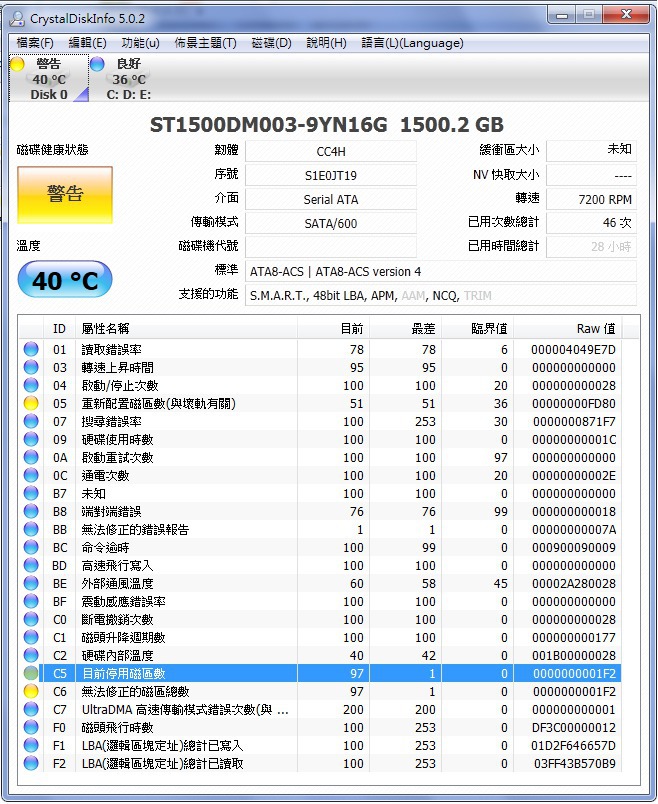Click status icon of row 03 轉速上昇時間
This screenshot has height=804, width=658.
[x=31, y=367]
